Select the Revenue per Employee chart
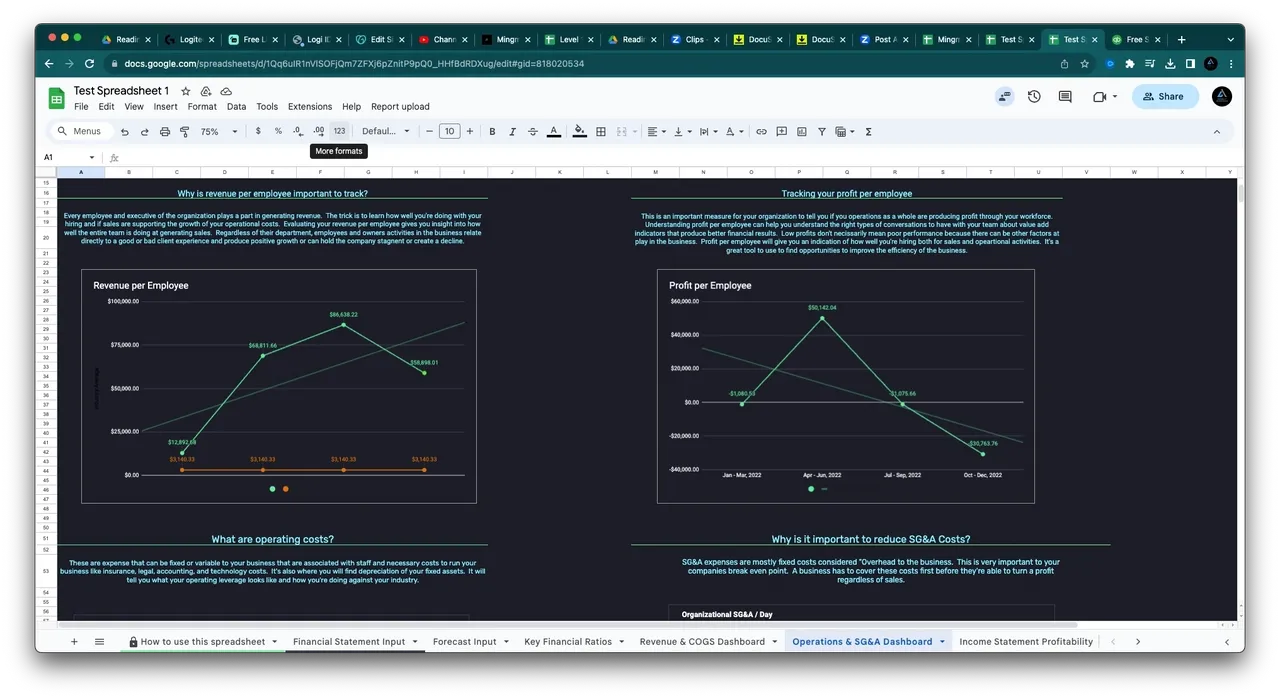The image size is (1280, 699). pyautogui.click(x=279, y=386)
